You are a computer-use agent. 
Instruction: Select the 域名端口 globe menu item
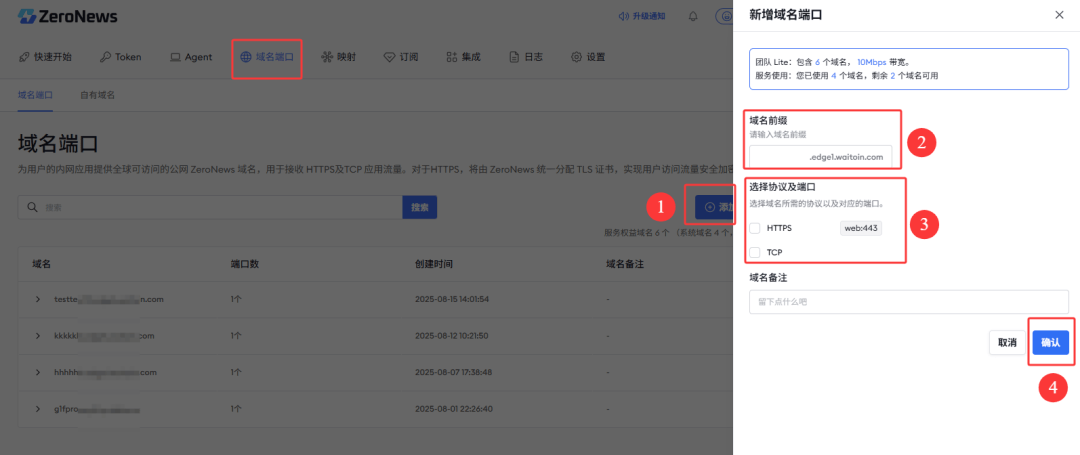point(267,57)
